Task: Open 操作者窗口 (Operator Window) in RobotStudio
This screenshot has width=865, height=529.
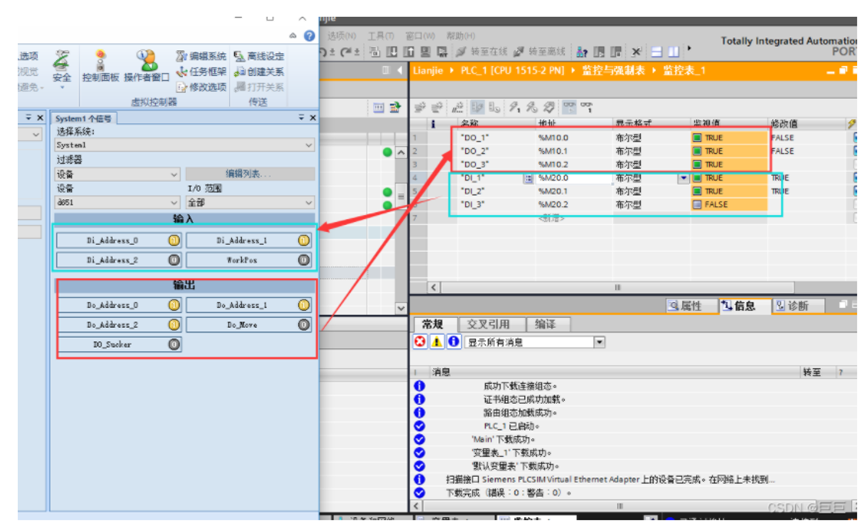Action: click(x=146, y=67)
